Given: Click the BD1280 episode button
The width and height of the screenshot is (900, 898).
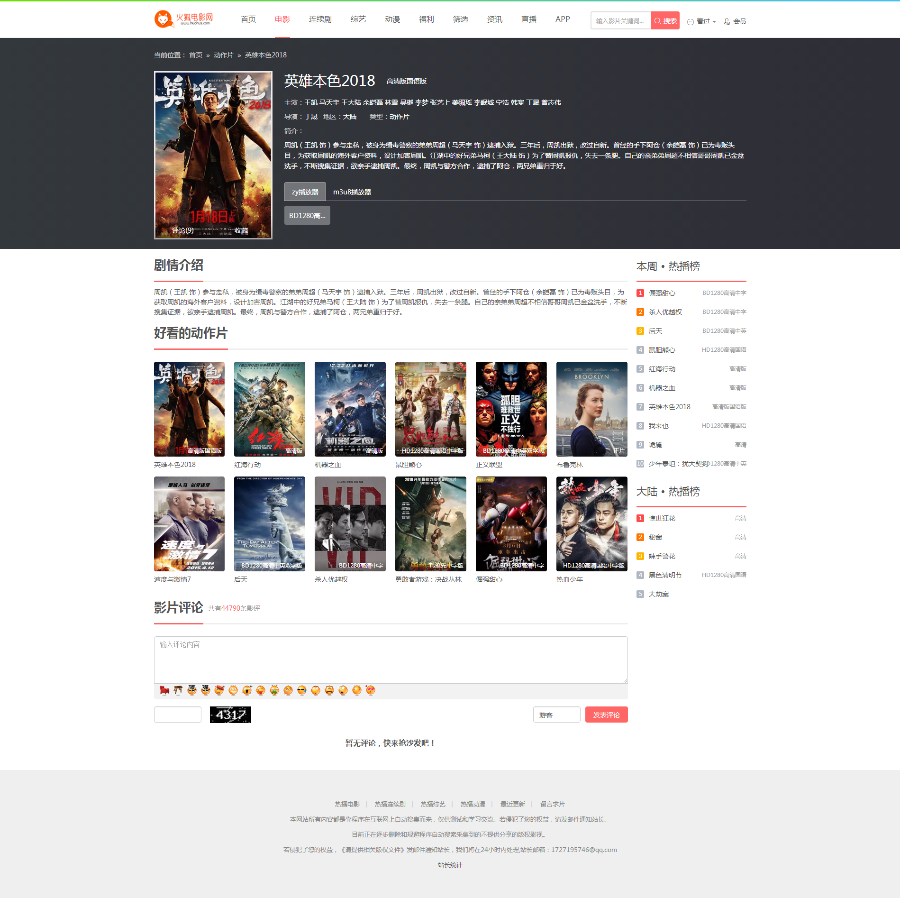Looking at the screenshot, I should tap(307, 216).
